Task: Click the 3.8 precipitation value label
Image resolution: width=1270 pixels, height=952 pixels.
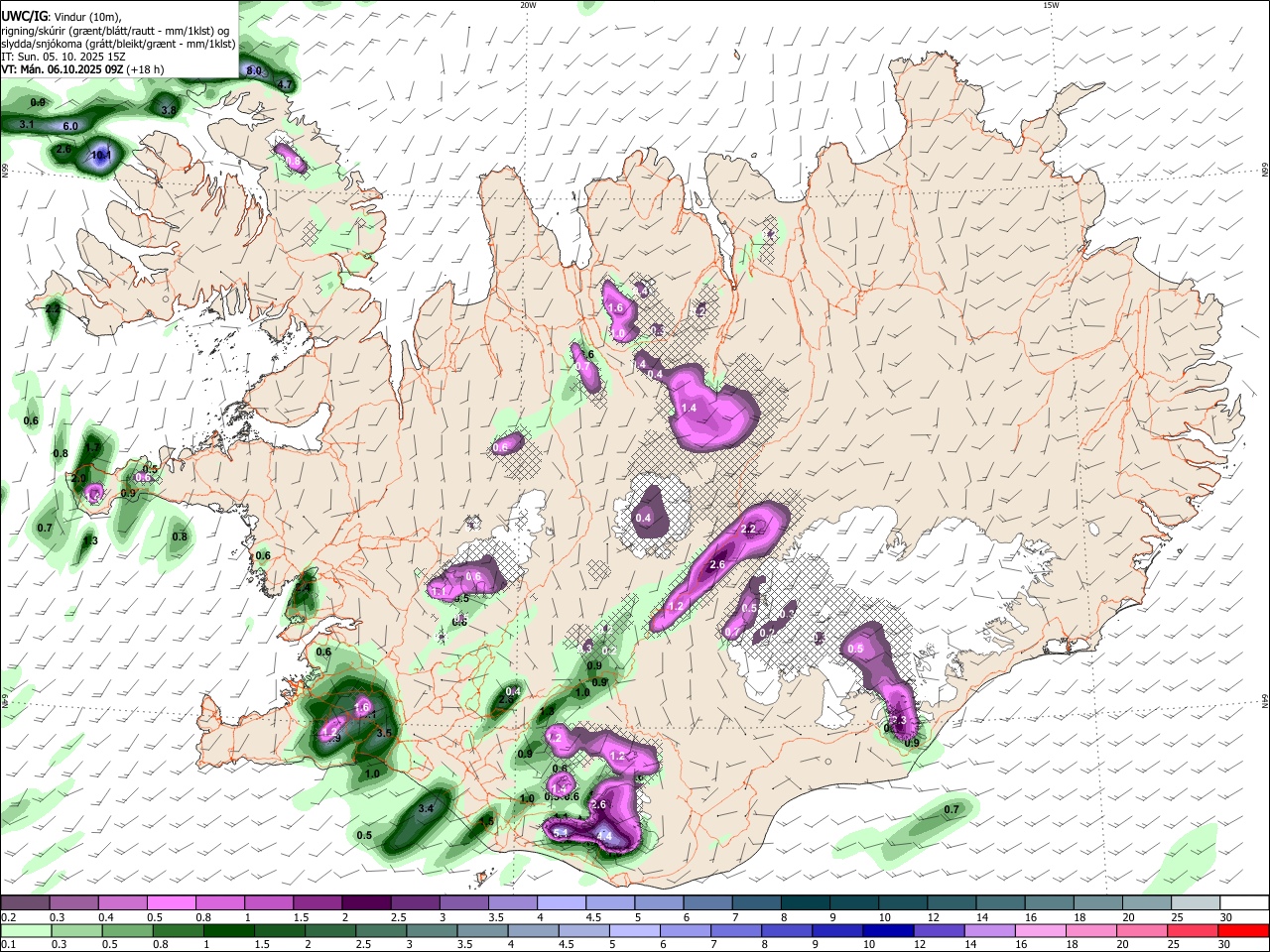Action: click(x=169, y=110)
